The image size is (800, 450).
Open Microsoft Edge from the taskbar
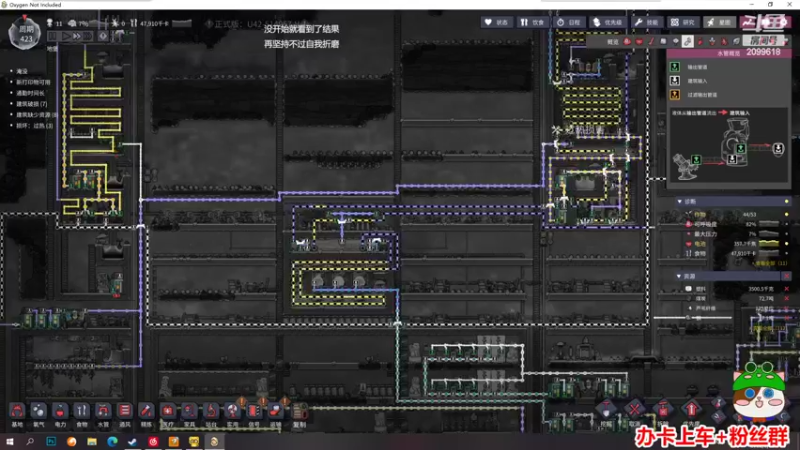coord(112,441)
